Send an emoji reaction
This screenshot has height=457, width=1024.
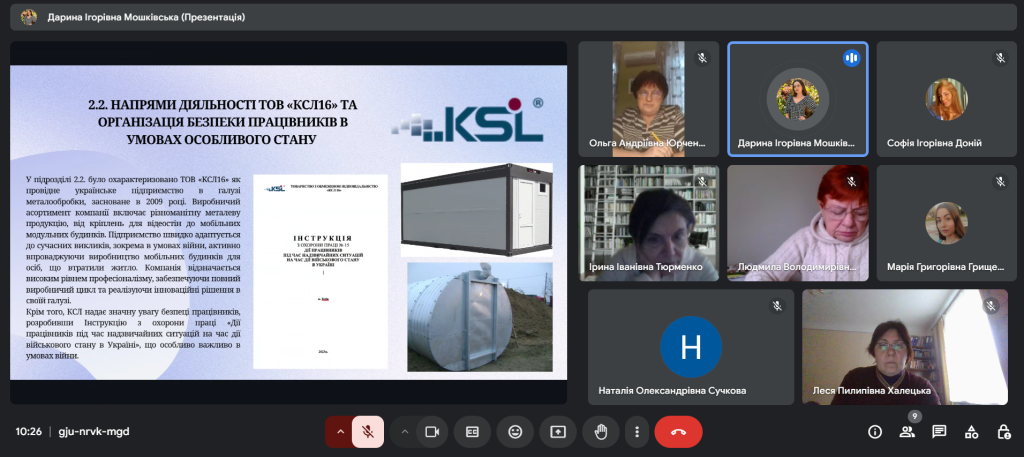pyautogui.click(x=515, y=432)
